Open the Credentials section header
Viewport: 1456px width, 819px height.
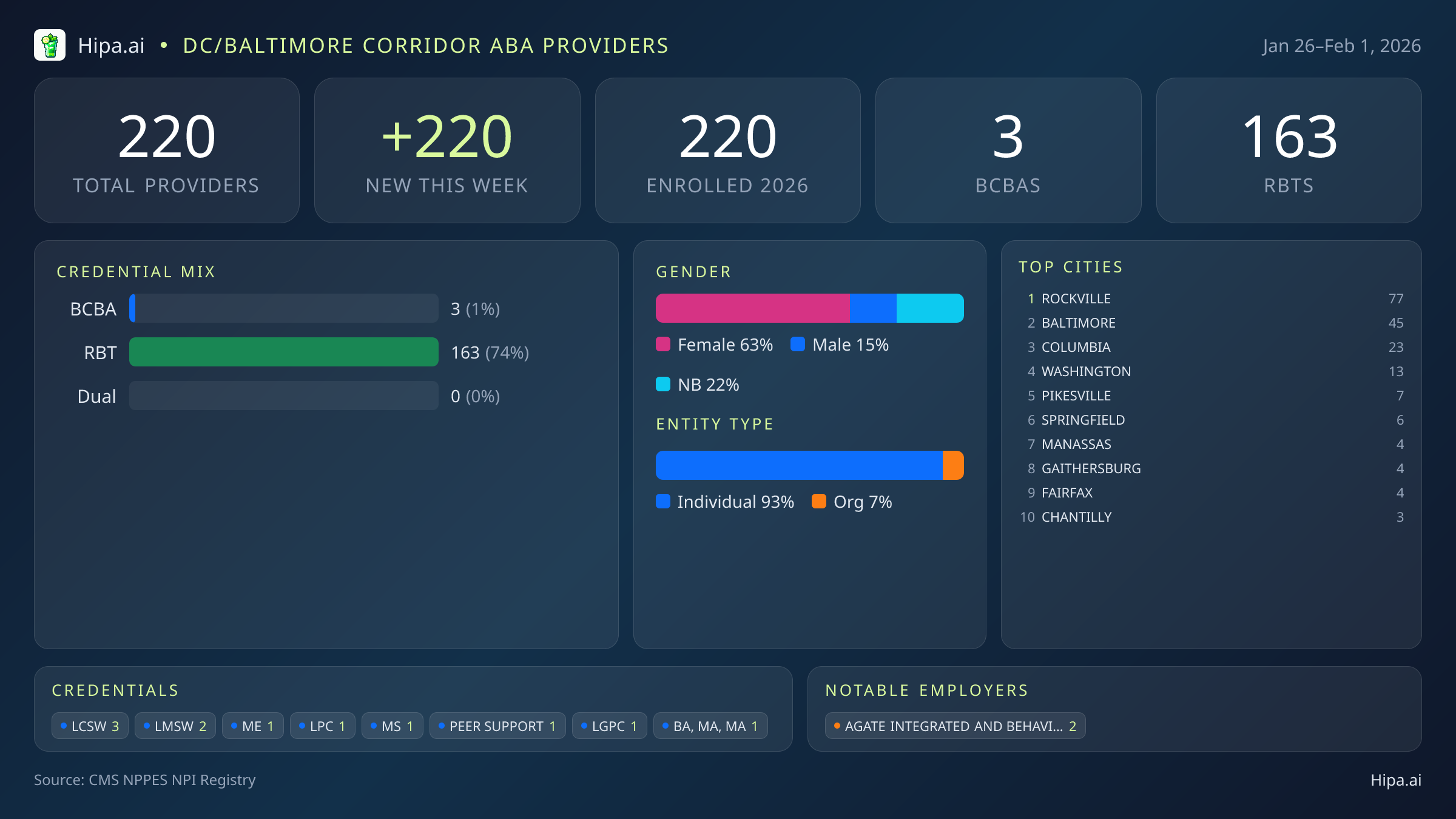[115, 690]
